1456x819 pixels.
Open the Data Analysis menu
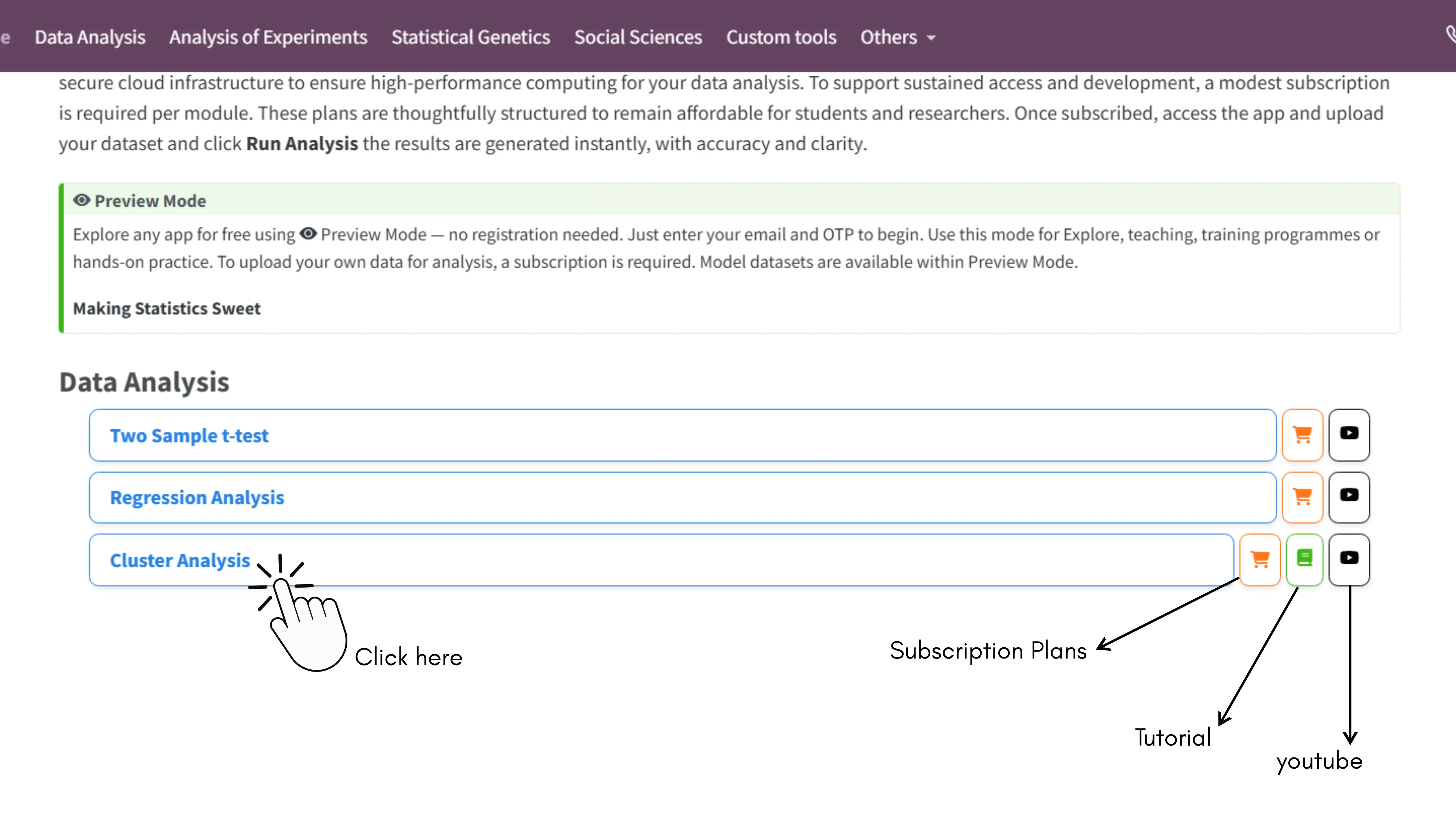(90, 37)
